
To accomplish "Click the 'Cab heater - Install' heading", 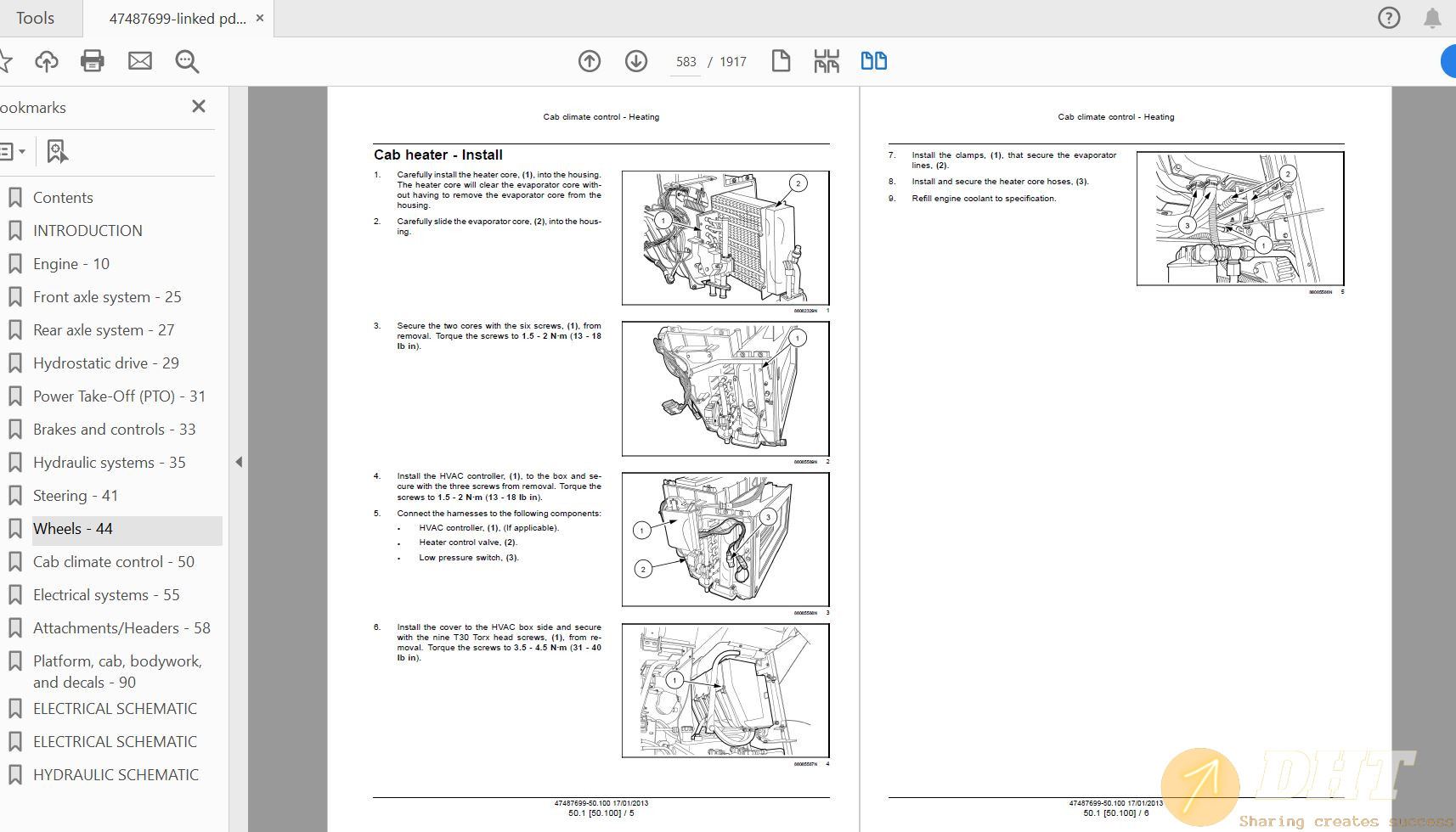I will coord(438,155).
